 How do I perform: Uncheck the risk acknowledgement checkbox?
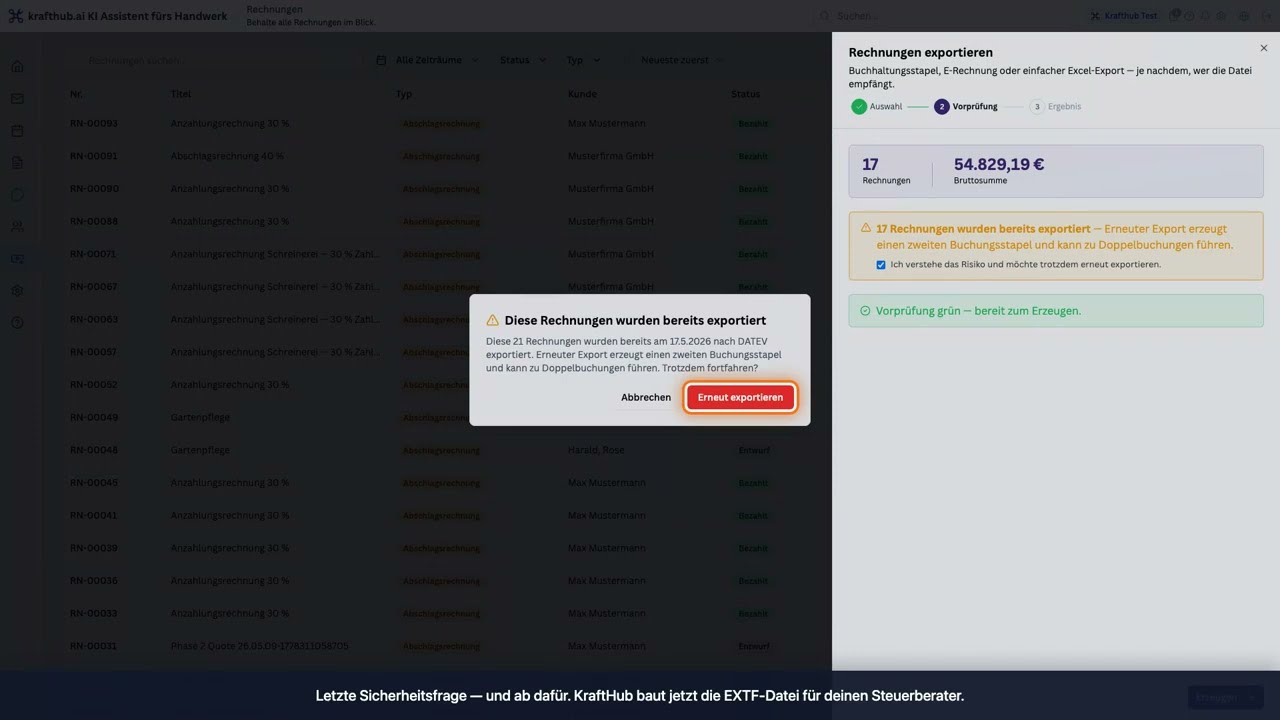click(x=881, y=265)
